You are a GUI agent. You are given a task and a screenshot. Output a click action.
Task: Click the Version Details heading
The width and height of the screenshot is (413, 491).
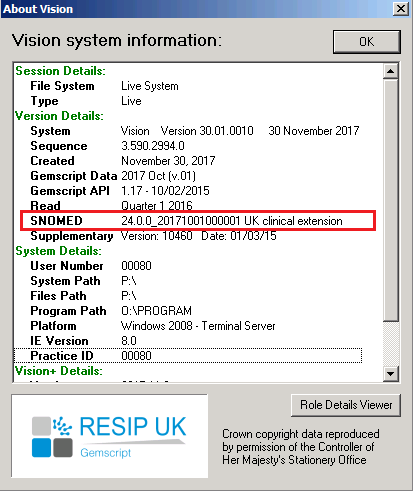[59, 116]
